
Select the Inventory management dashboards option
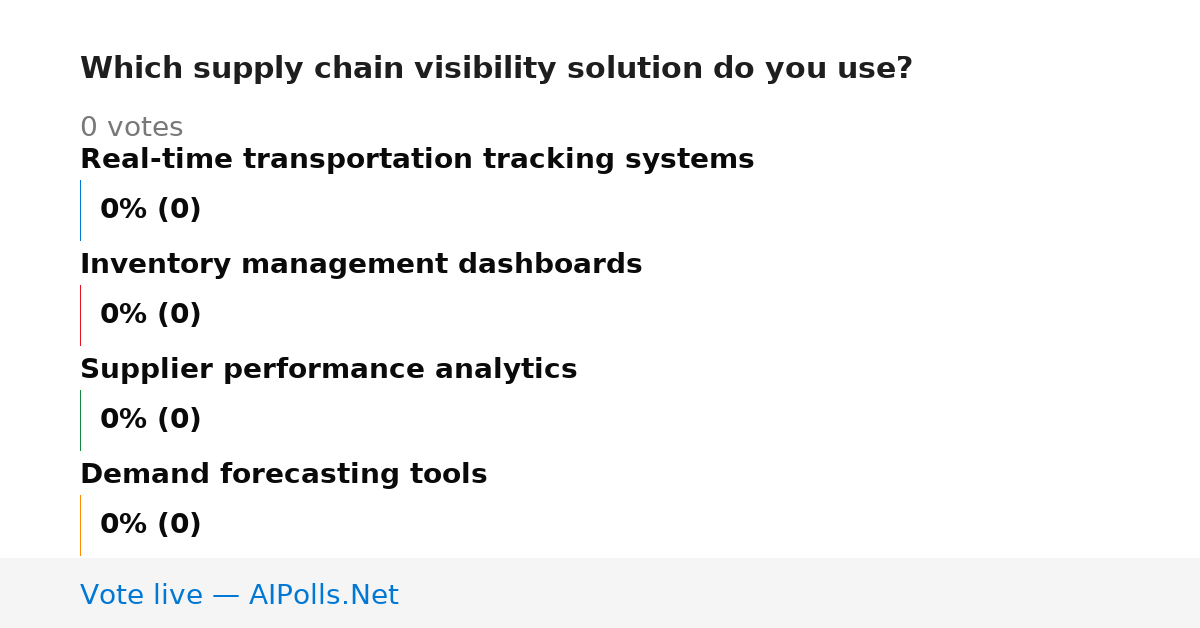click(361, 265)
